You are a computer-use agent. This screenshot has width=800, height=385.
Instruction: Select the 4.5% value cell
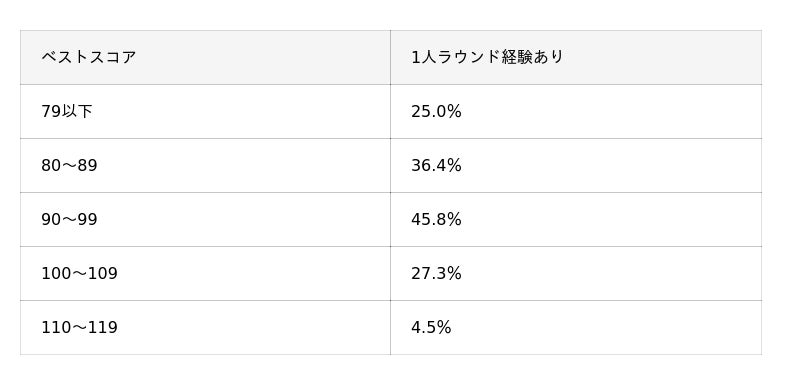(x=576, y=327)
